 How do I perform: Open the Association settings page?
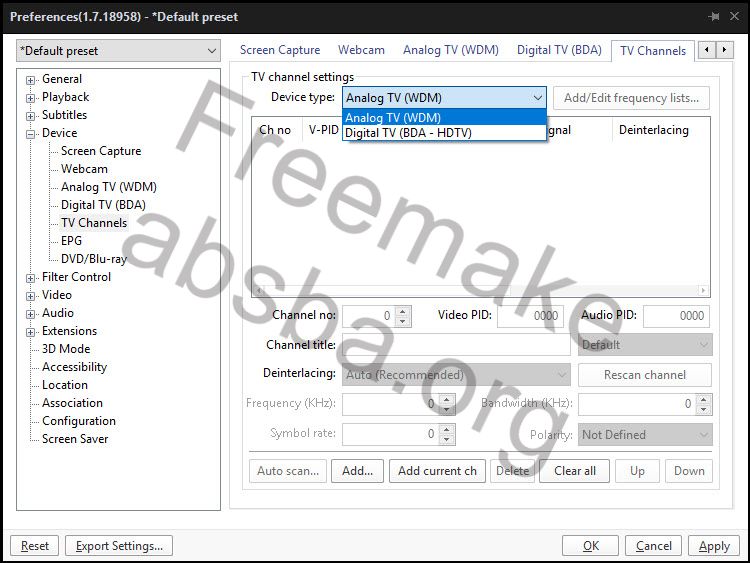(72, 403)
